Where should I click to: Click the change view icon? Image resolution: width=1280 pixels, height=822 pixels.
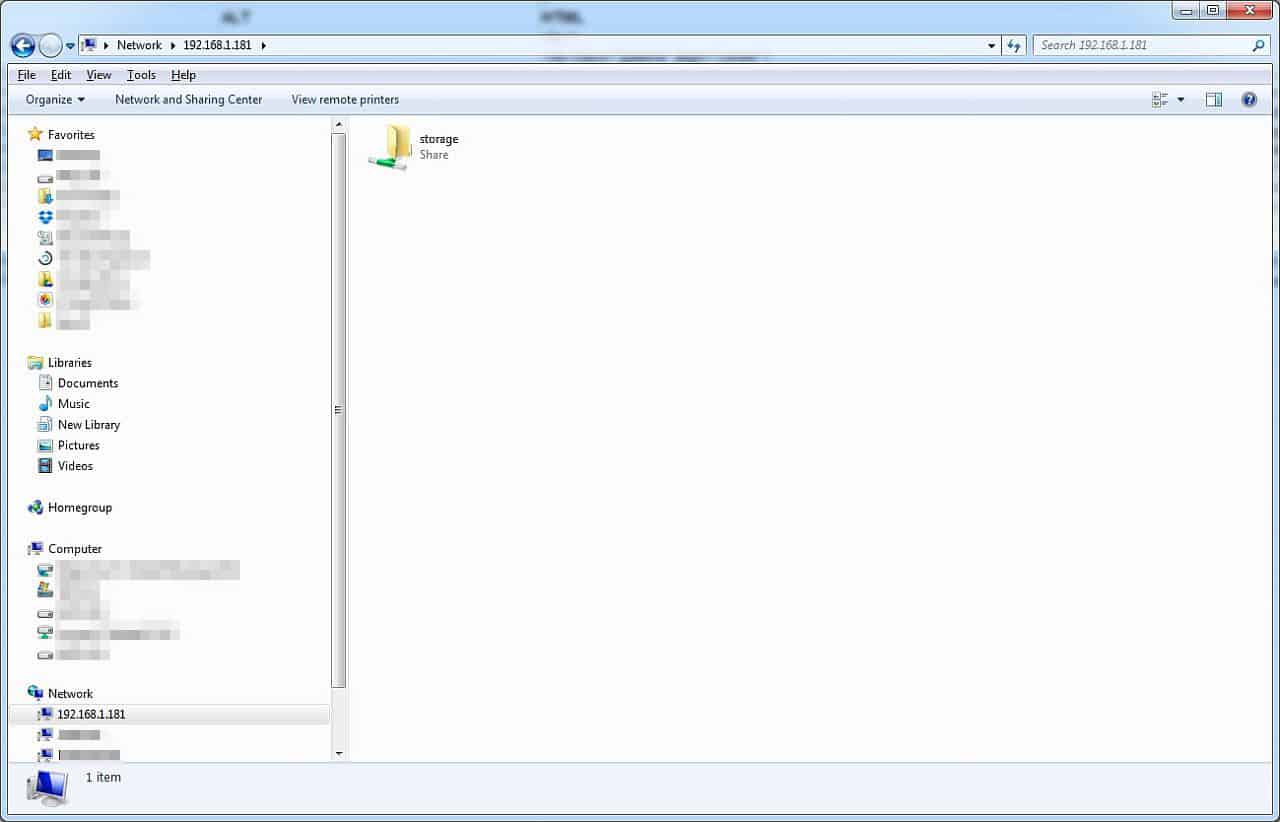[x=1160, y=100]
